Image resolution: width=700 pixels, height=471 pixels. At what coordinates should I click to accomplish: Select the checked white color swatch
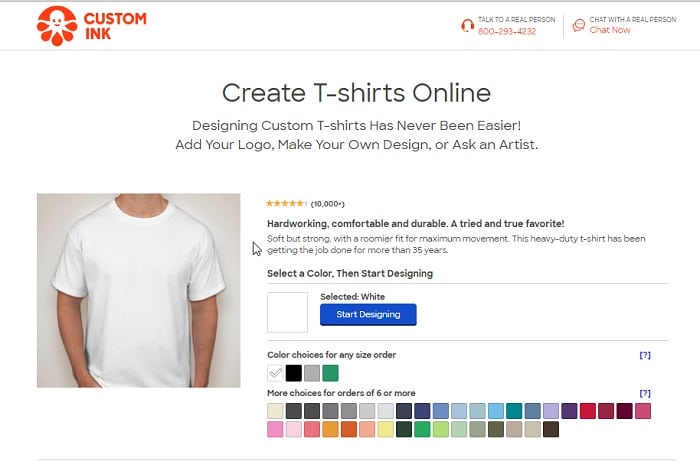coord(275,373)
